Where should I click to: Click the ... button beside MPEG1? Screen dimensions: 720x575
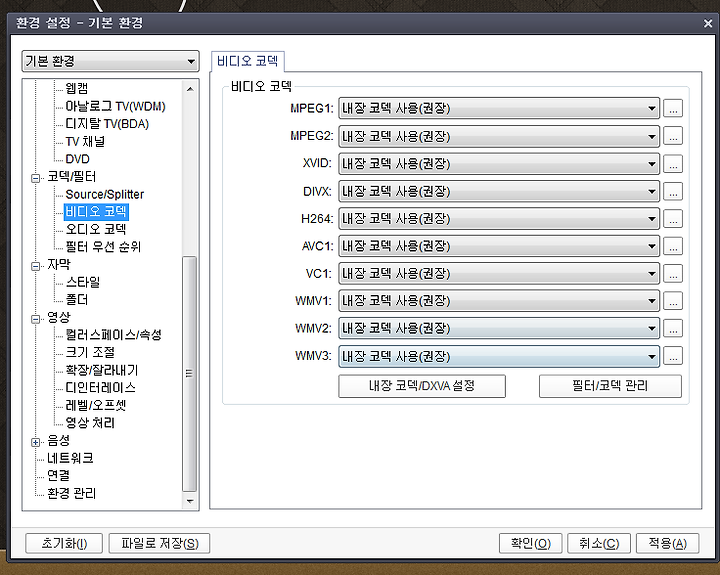[673, 108]
